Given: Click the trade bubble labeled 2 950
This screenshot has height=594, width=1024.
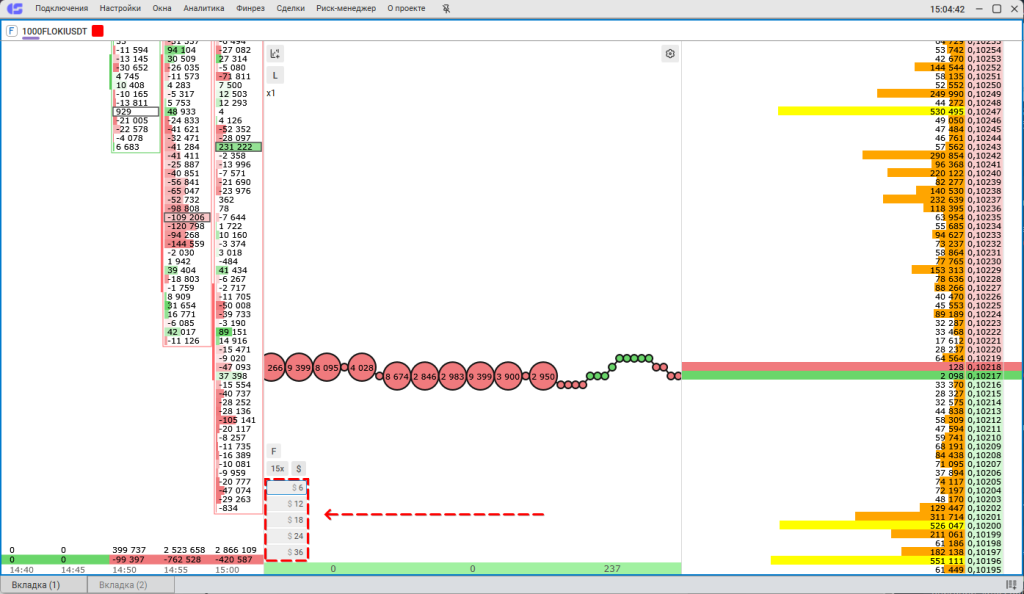Looking at the screenshot, I should point(543,376).
